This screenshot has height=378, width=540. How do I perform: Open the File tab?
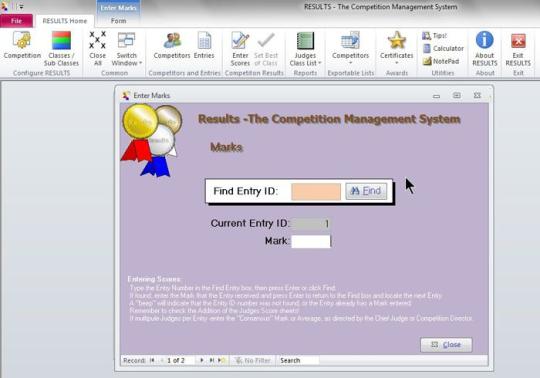pos(16,21)
